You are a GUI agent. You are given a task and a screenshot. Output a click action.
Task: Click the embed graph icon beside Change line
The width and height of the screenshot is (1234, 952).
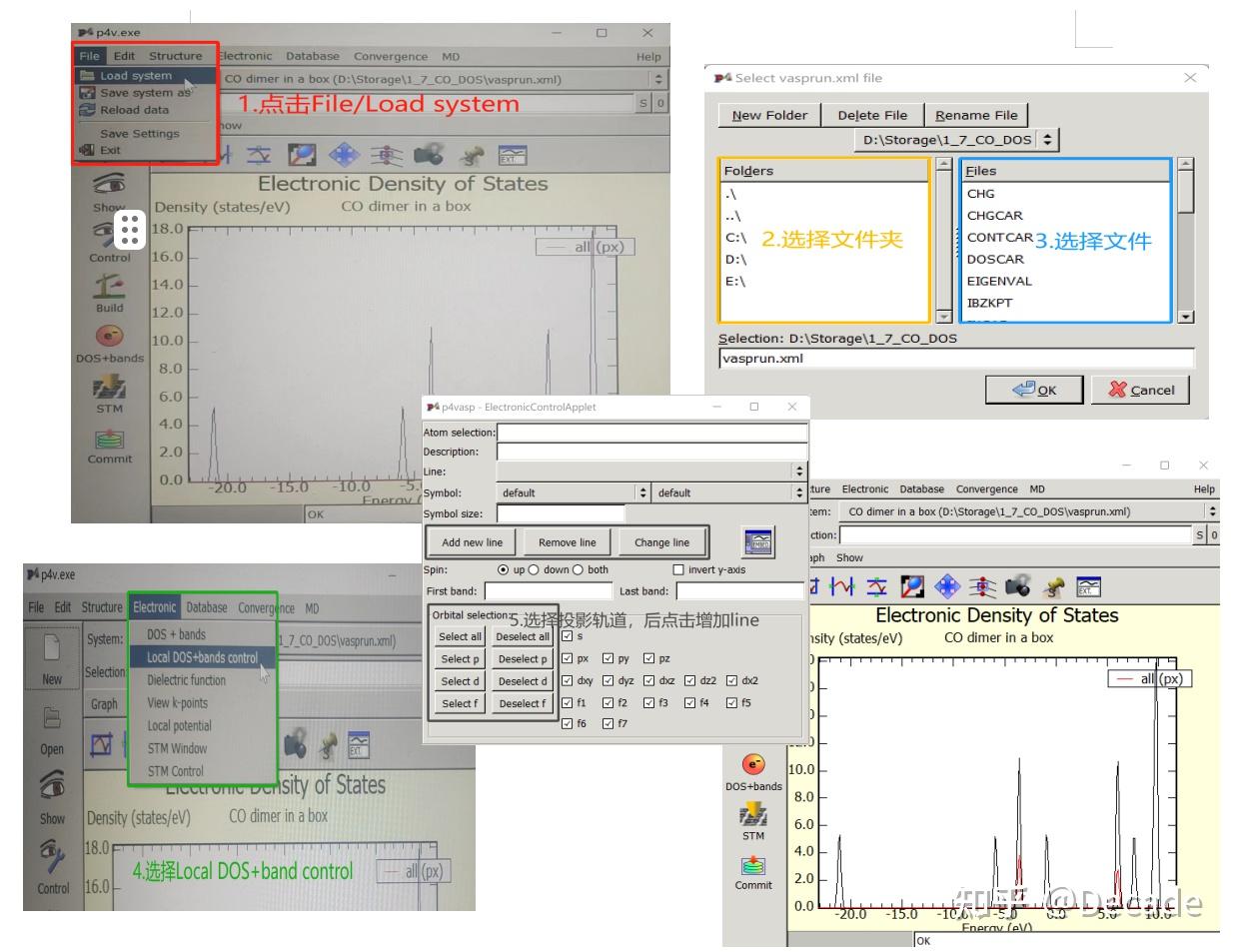pyautogui.click(x=758, y=542)
